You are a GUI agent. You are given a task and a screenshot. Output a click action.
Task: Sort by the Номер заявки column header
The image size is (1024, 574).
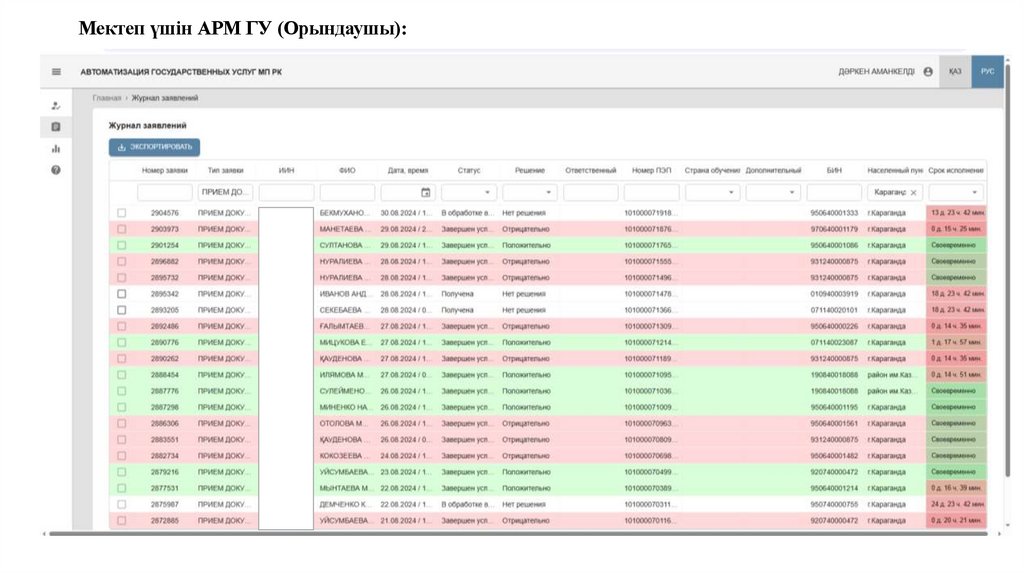pos(165,170)
